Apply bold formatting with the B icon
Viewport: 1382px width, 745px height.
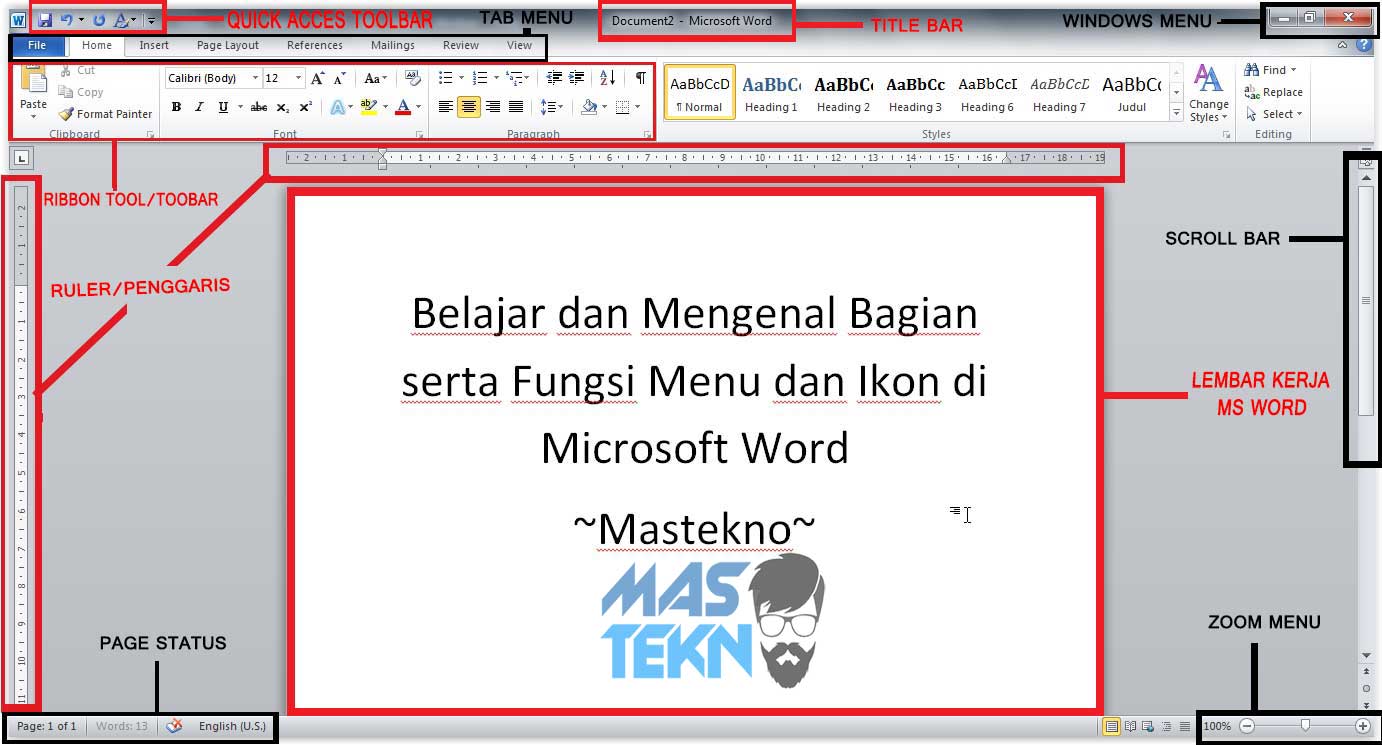point(176,106)
